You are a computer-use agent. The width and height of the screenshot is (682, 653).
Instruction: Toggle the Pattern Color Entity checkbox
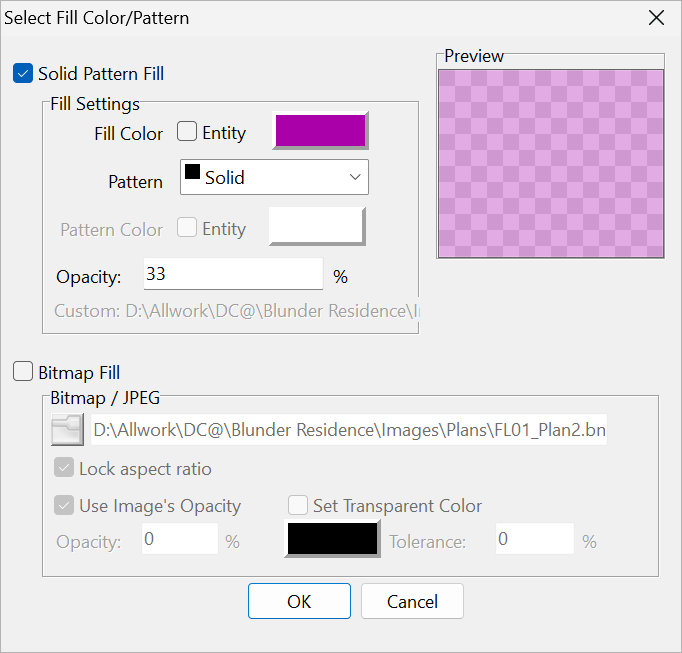(187, 227)
